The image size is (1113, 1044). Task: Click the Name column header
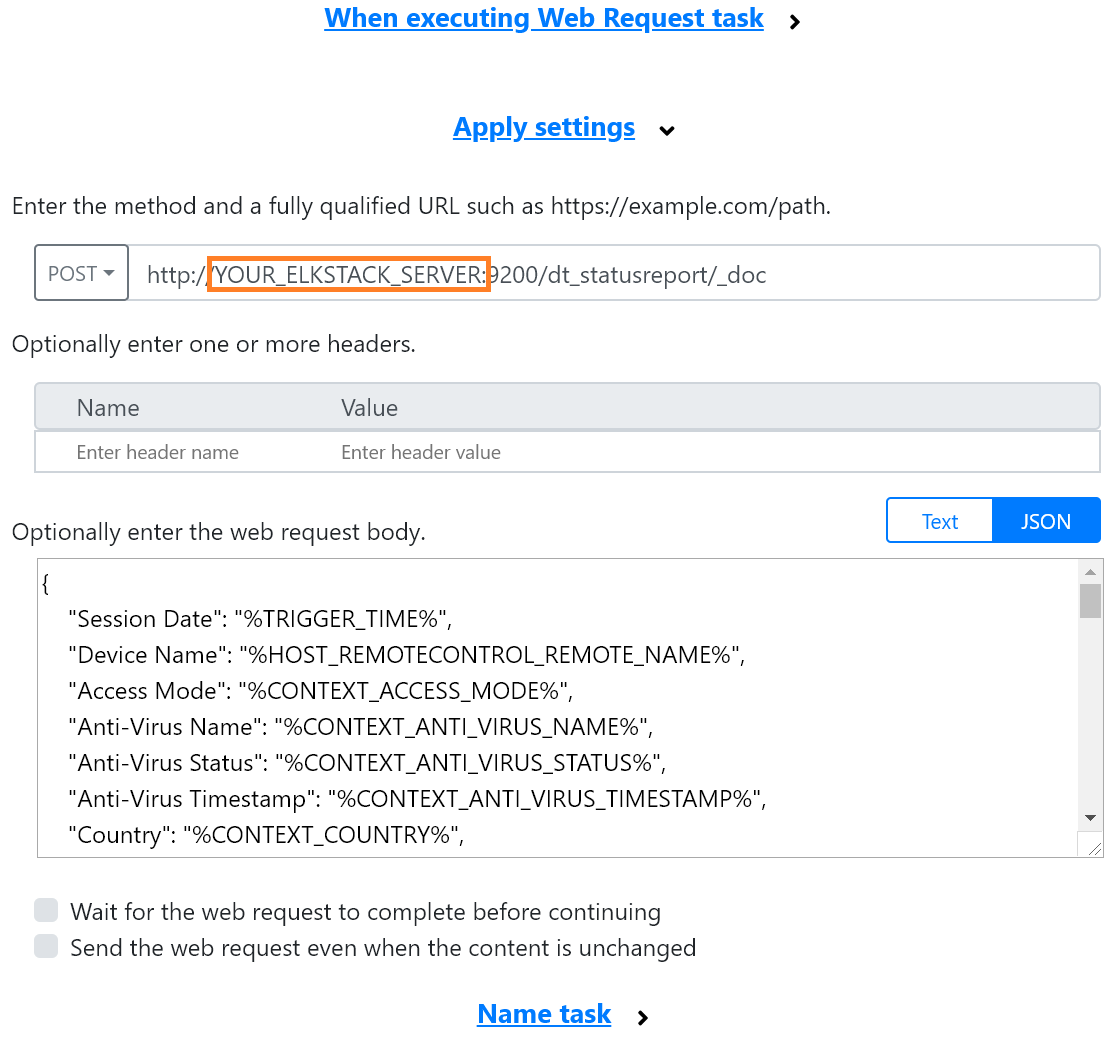point(108,407)
